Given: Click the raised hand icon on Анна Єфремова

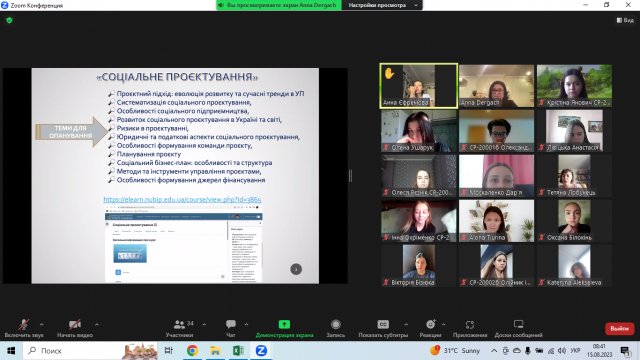Looking at the screenshot, I should point(389,73).
